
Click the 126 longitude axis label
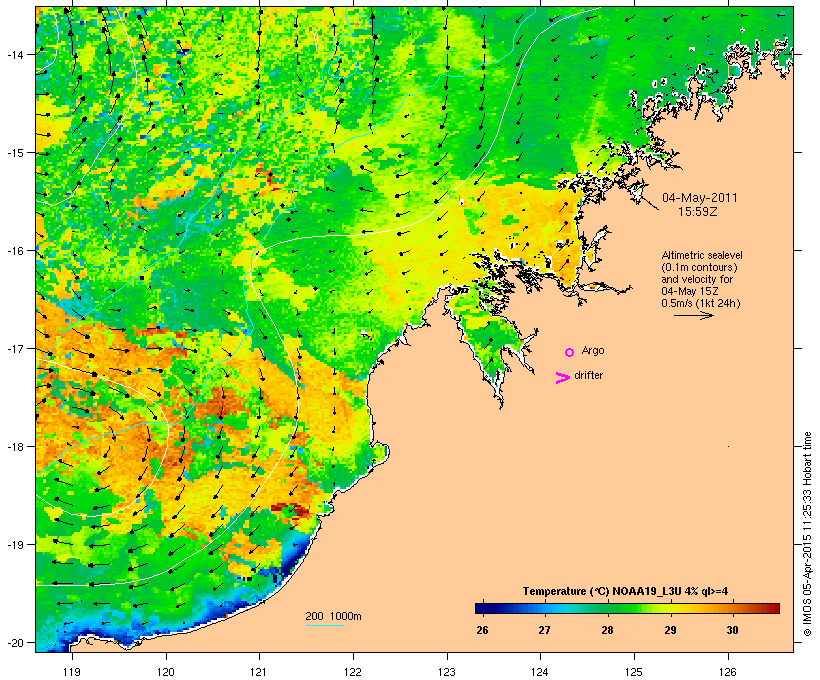[727, 672]
